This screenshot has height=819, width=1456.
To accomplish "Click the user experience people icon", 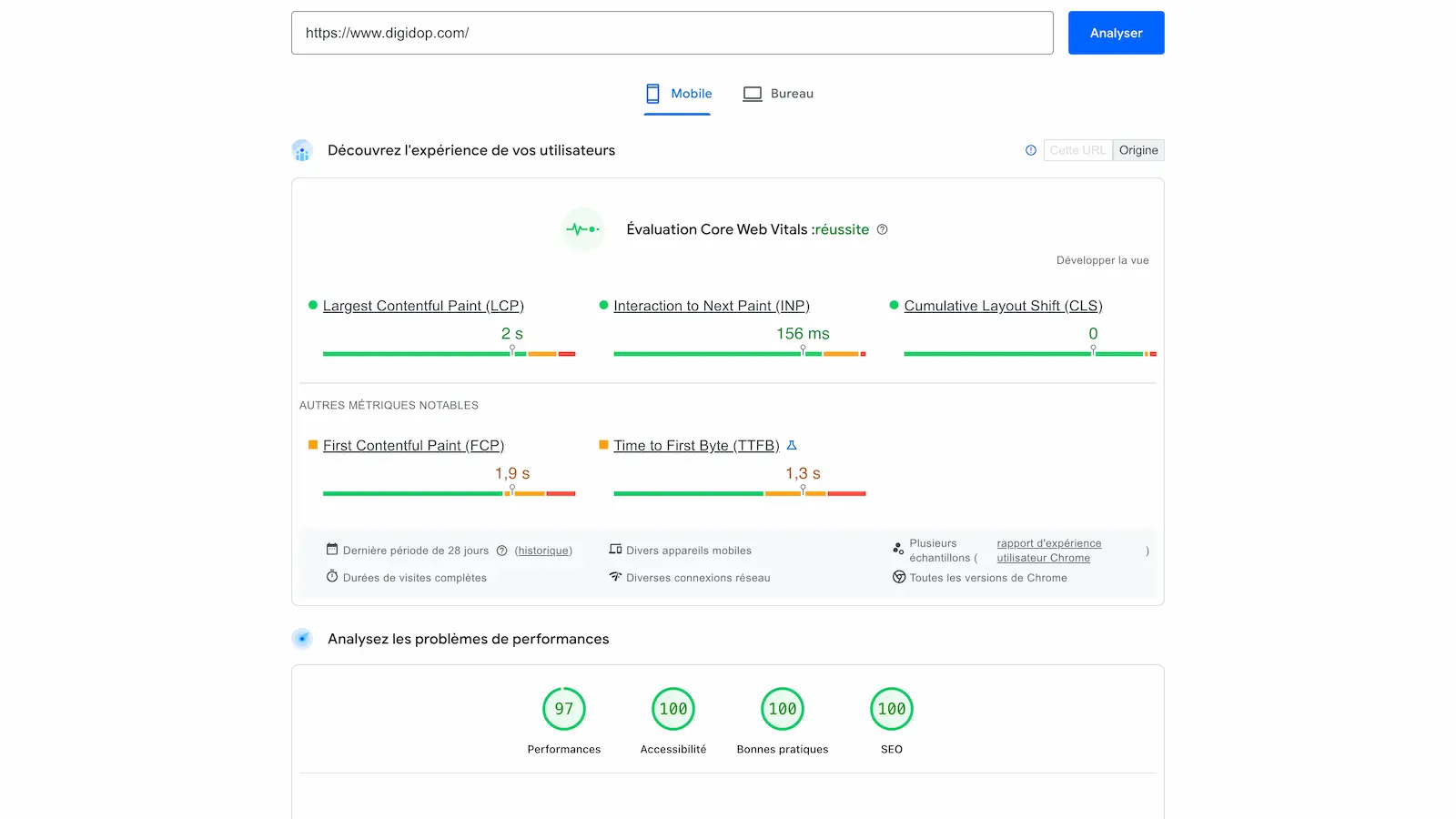I will coord(302,150).
